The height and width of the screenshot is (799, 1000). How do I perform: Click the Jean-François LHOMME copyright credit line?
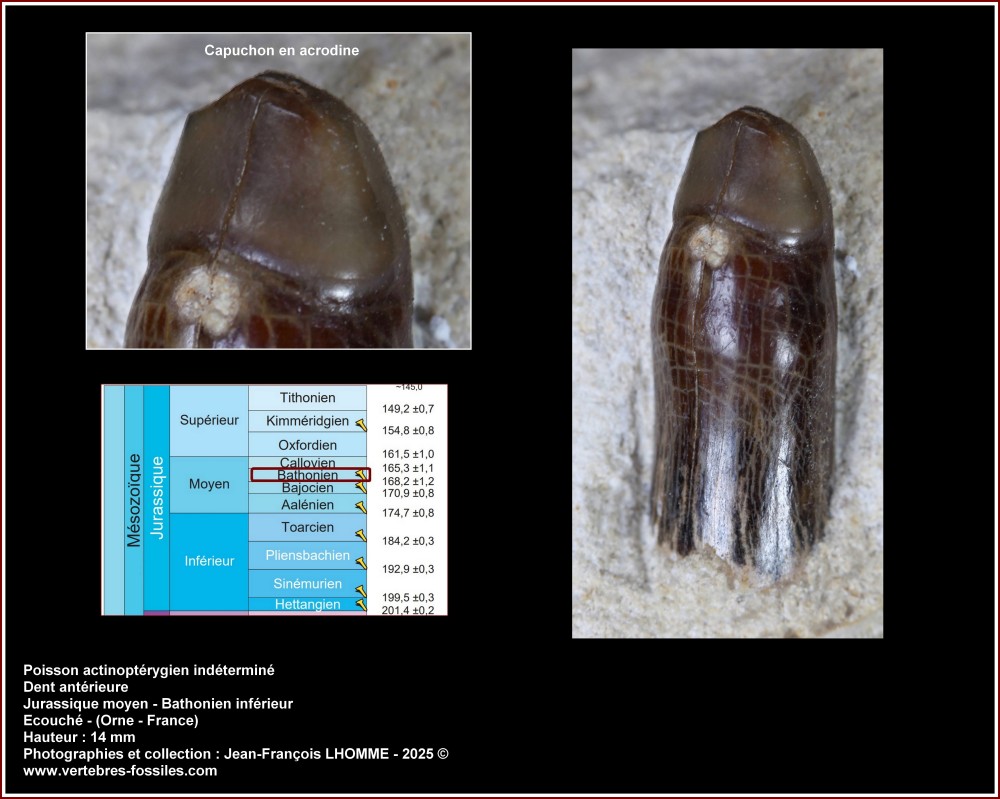point(242,754)
